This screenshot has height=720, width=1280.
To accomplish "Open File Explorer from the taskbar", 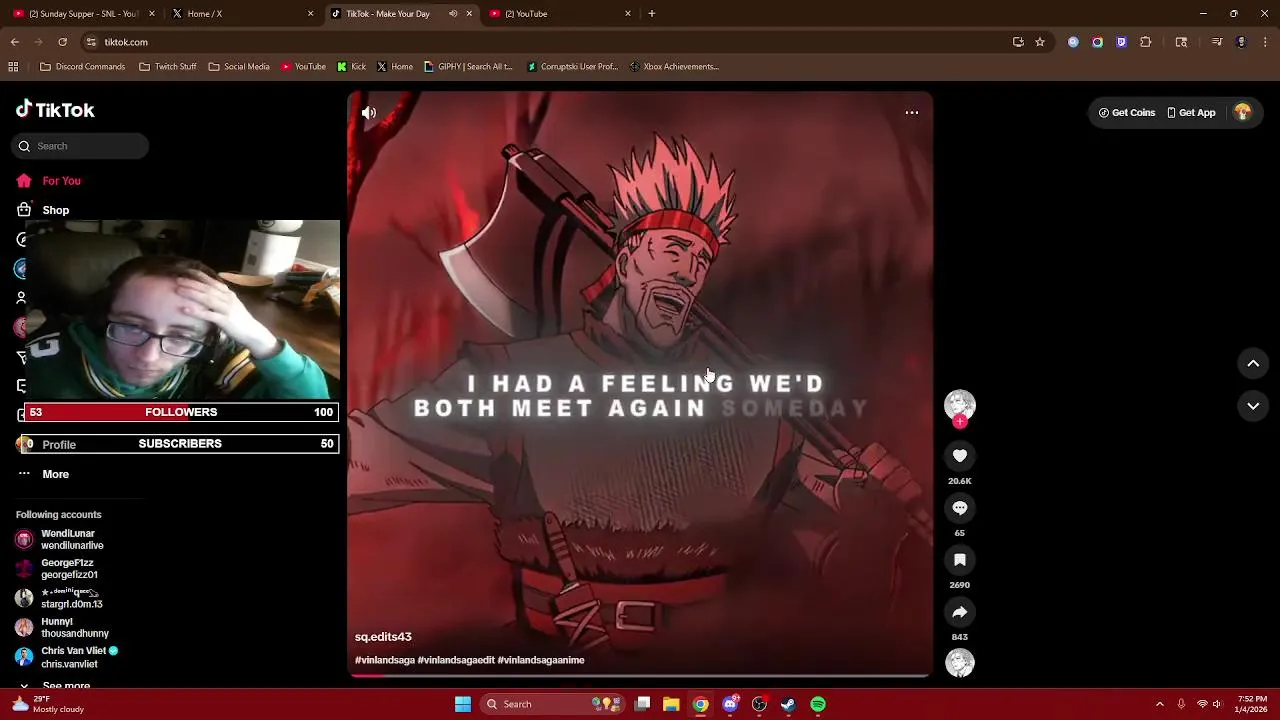I will click(x=671, y=704).
